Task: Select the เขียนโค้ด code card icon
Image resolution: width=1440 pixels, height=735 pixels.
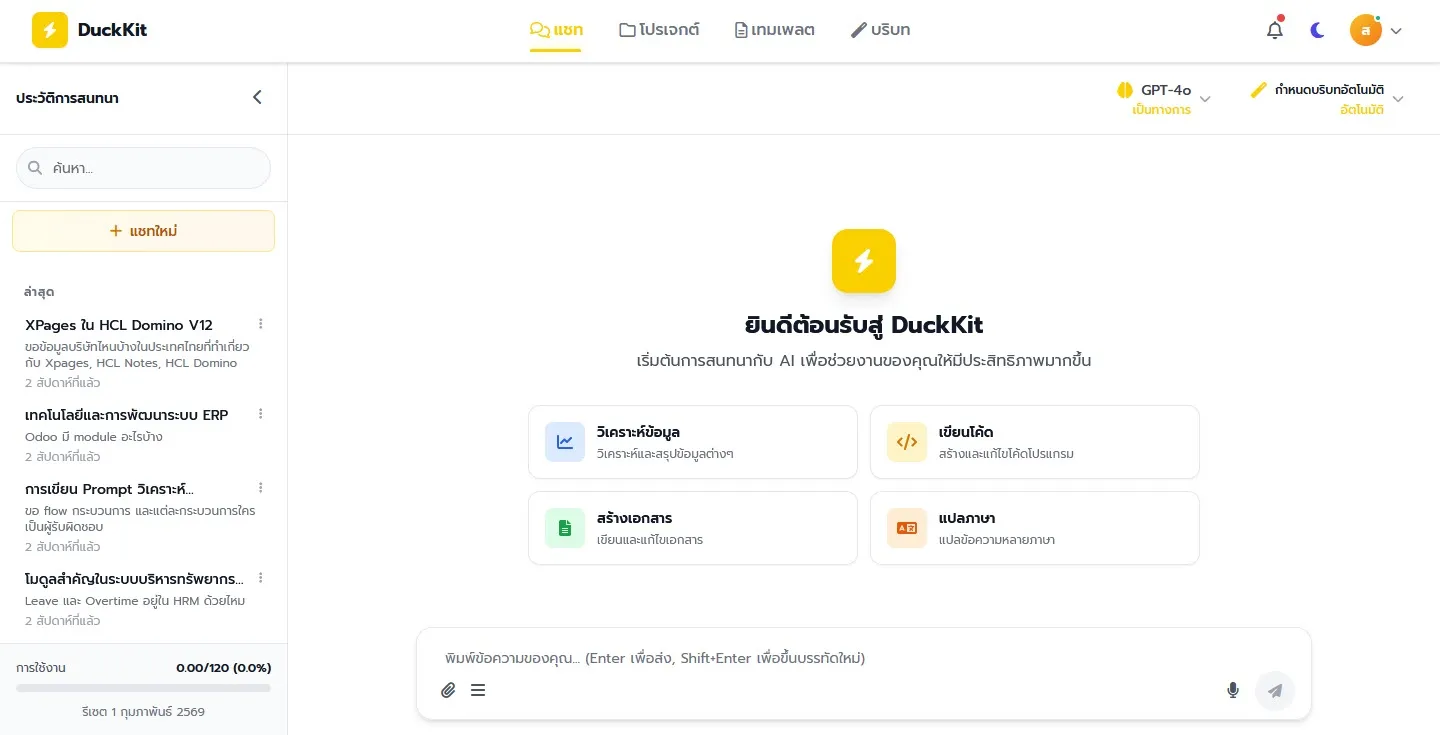Action: 906,441
